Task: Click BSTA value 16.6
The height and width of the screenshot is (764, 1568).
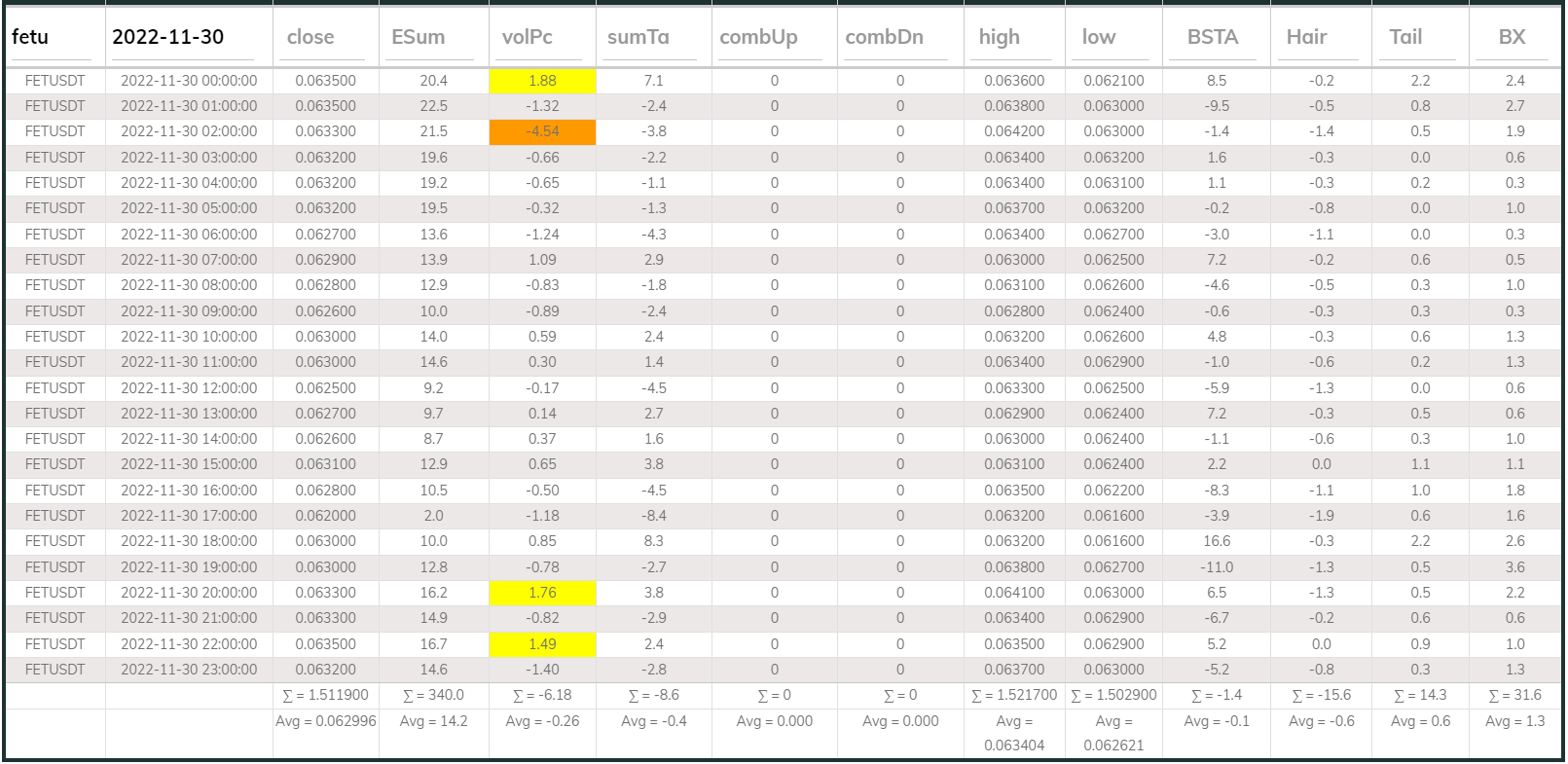Action: pos(1217,541)
